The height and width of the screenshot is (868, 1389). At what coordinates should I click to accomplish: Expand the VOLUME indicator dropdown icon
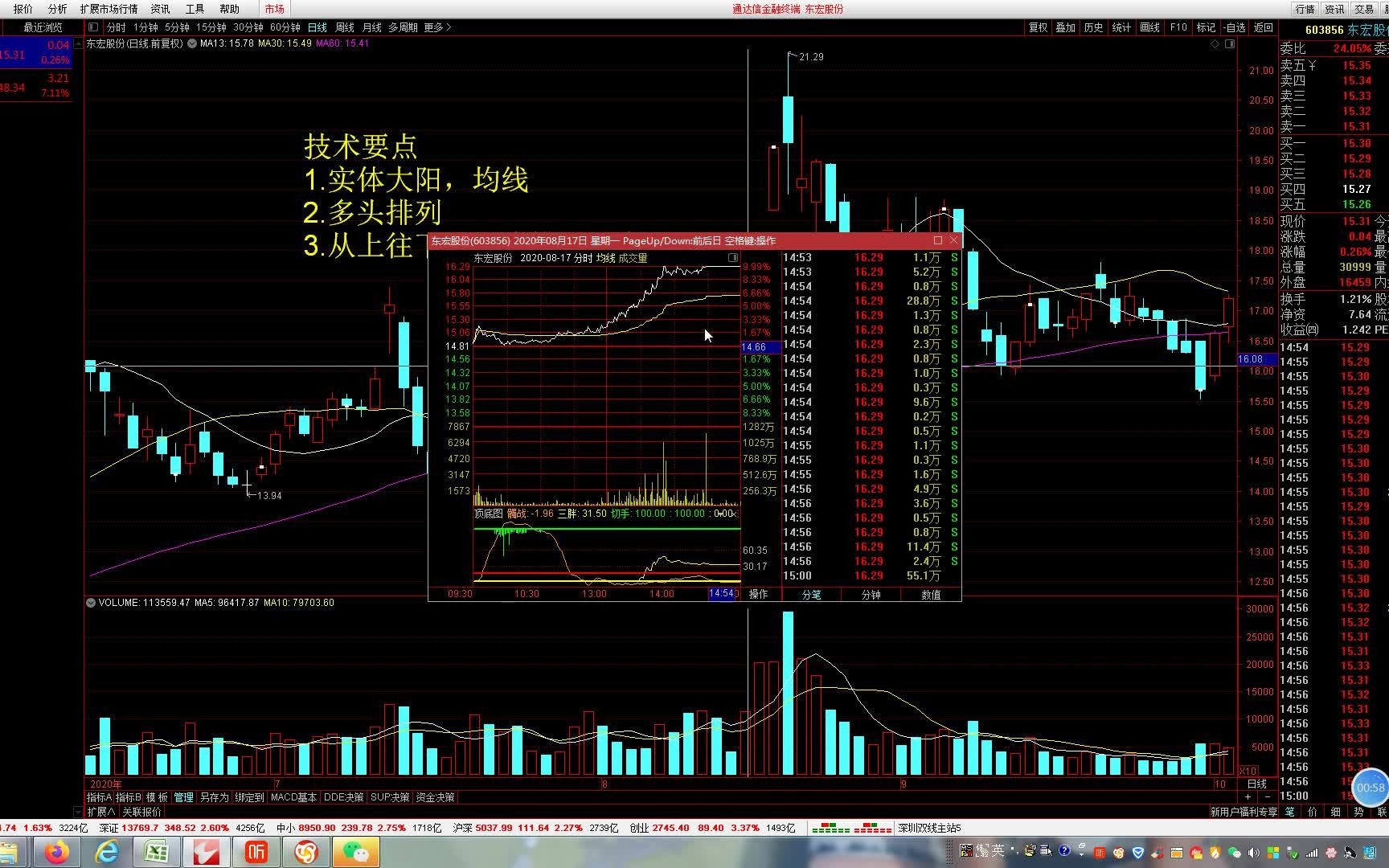91,603
